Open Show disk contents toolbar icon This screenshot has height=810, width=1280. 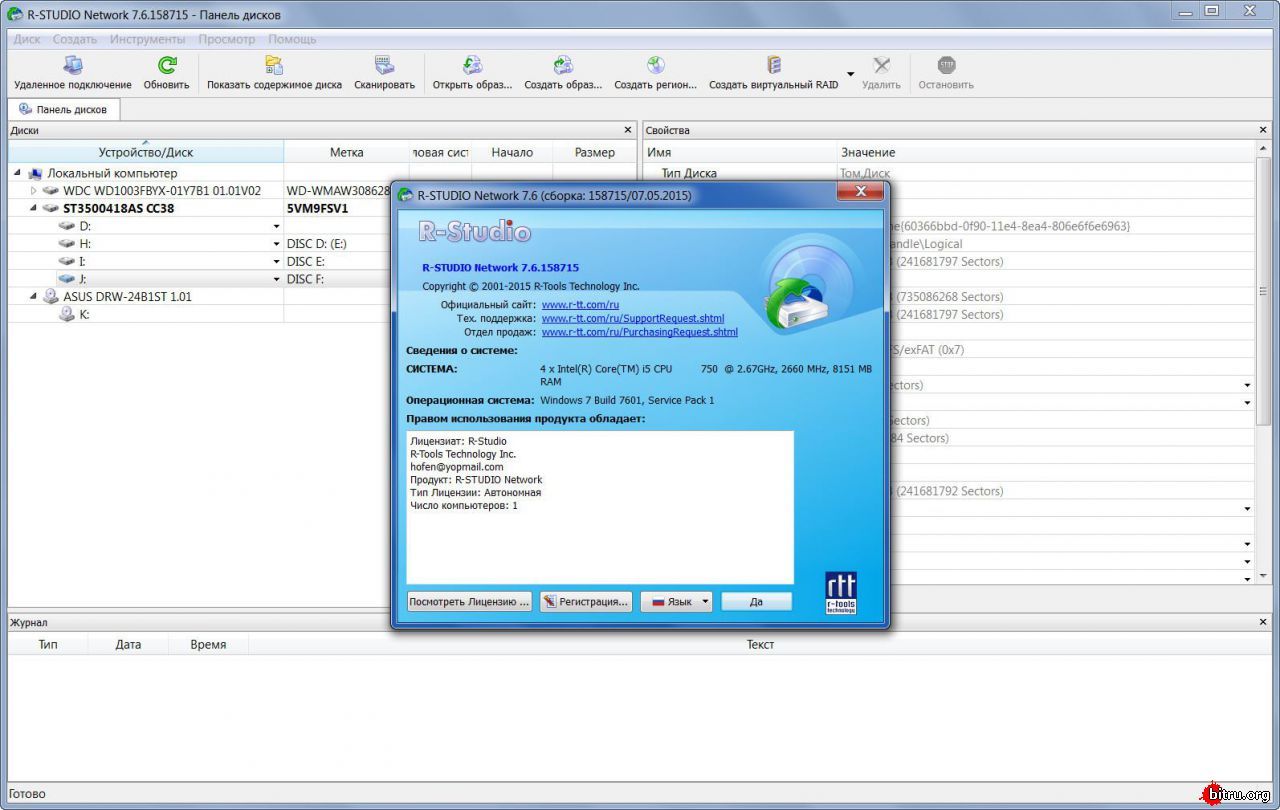point(274,65)
